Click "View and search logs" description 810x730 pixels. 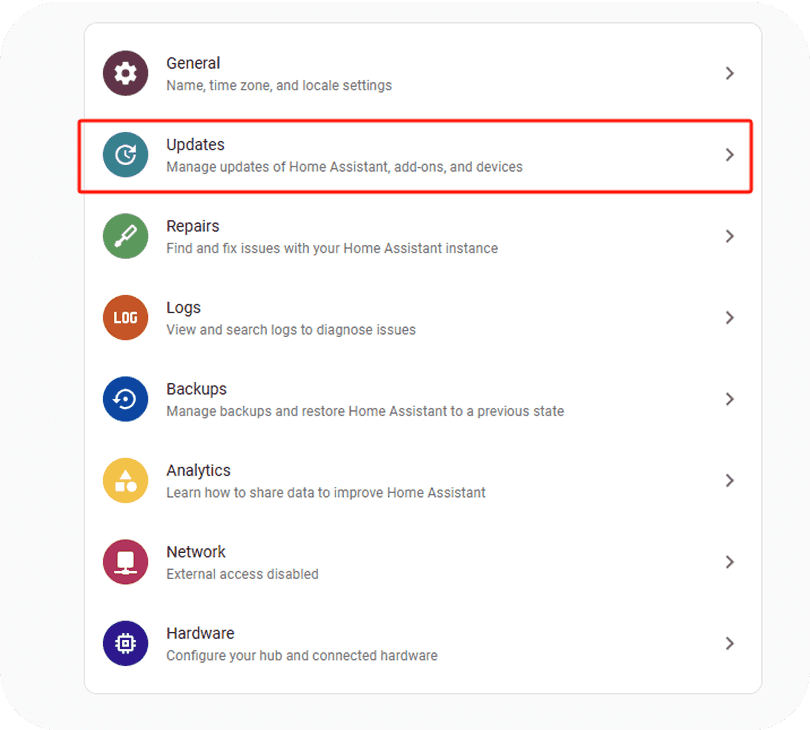pyautogui.click(x=290, y=330)
